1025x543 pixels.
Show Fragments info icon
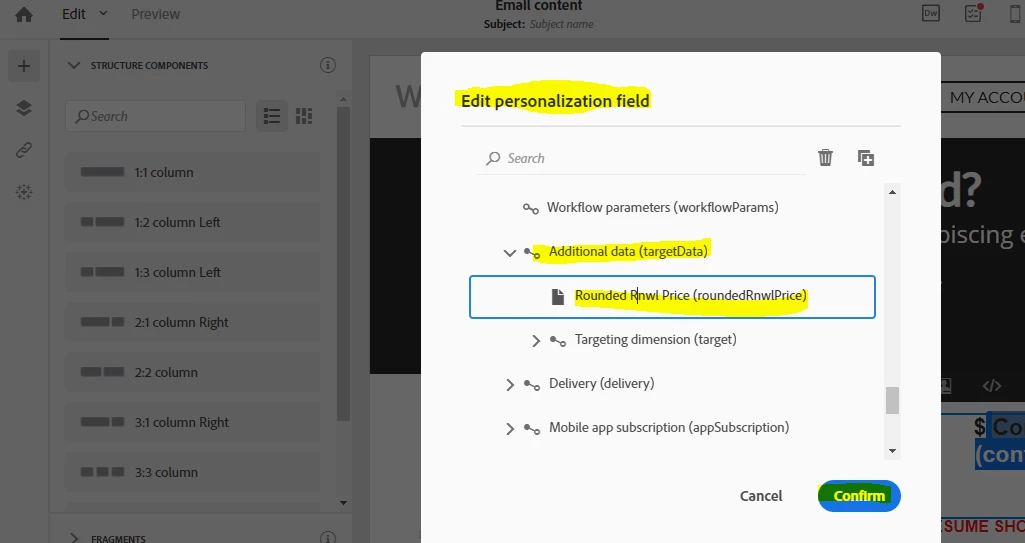pyautogui.click(x=328, y=538)
